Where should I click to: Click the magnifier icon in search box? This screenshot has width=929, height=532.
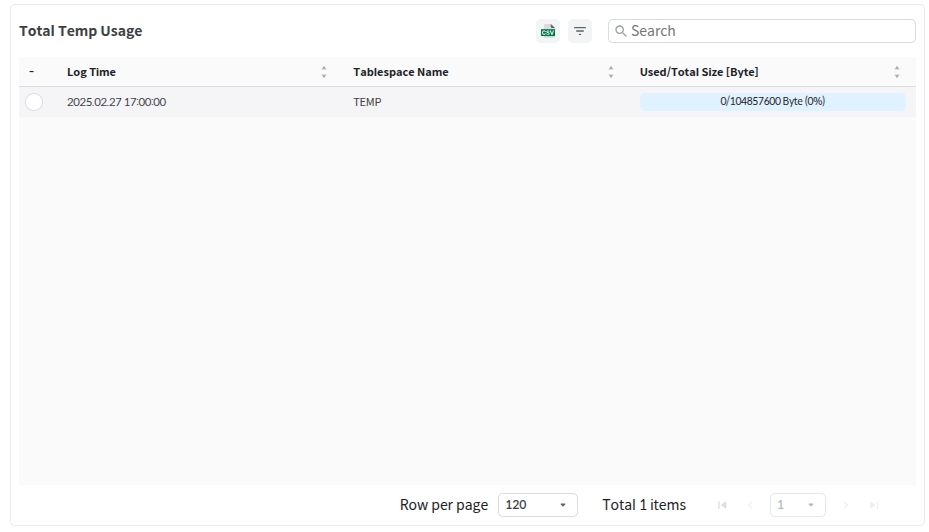tap(621, 31)
